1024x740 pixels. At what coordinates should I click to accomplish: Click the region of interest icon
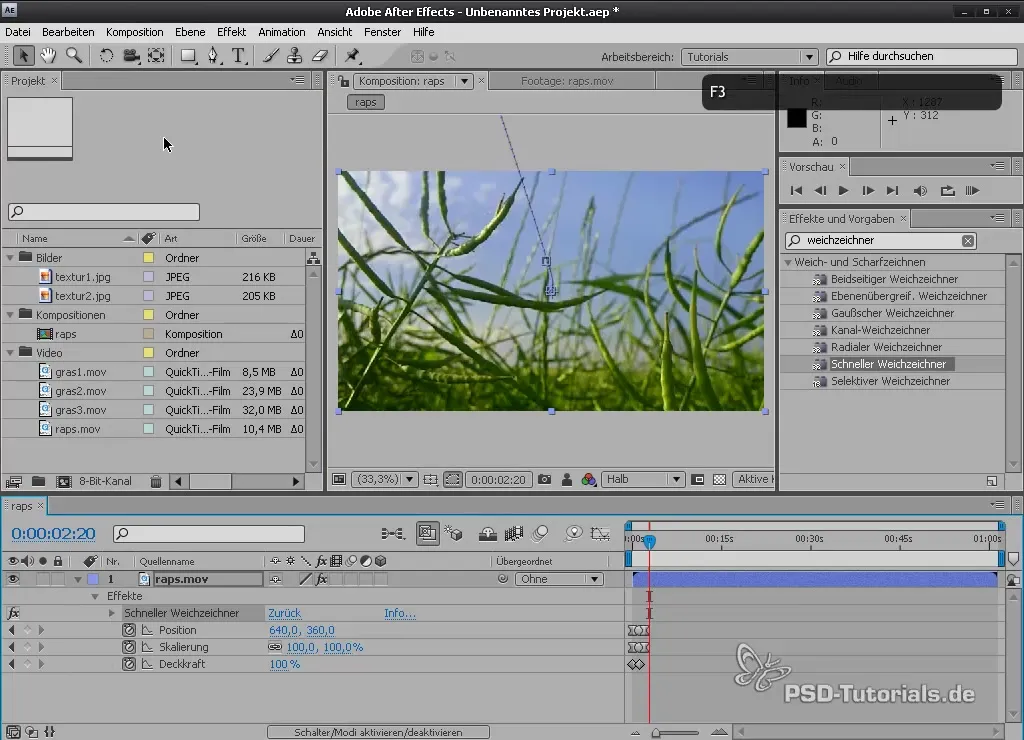pyautogui.click(x=697, y=479)
